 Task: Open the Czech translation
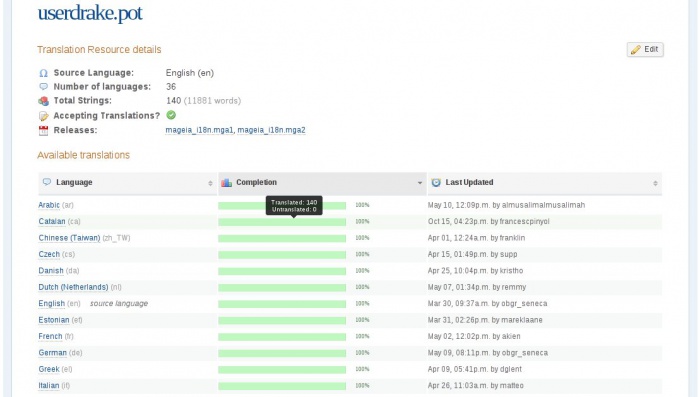tap(49, 254)
